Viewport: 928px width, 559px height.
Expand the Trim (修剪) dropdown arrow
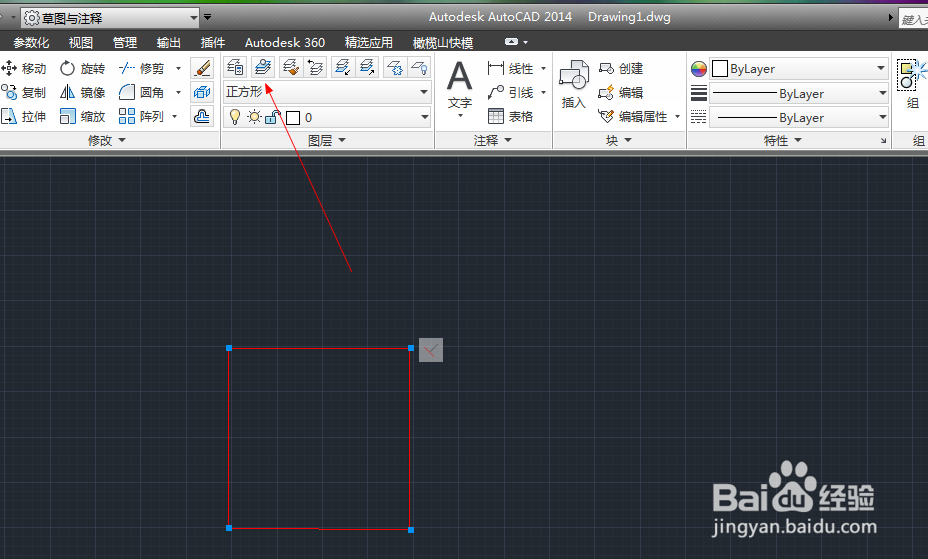[x=178, y=69]
